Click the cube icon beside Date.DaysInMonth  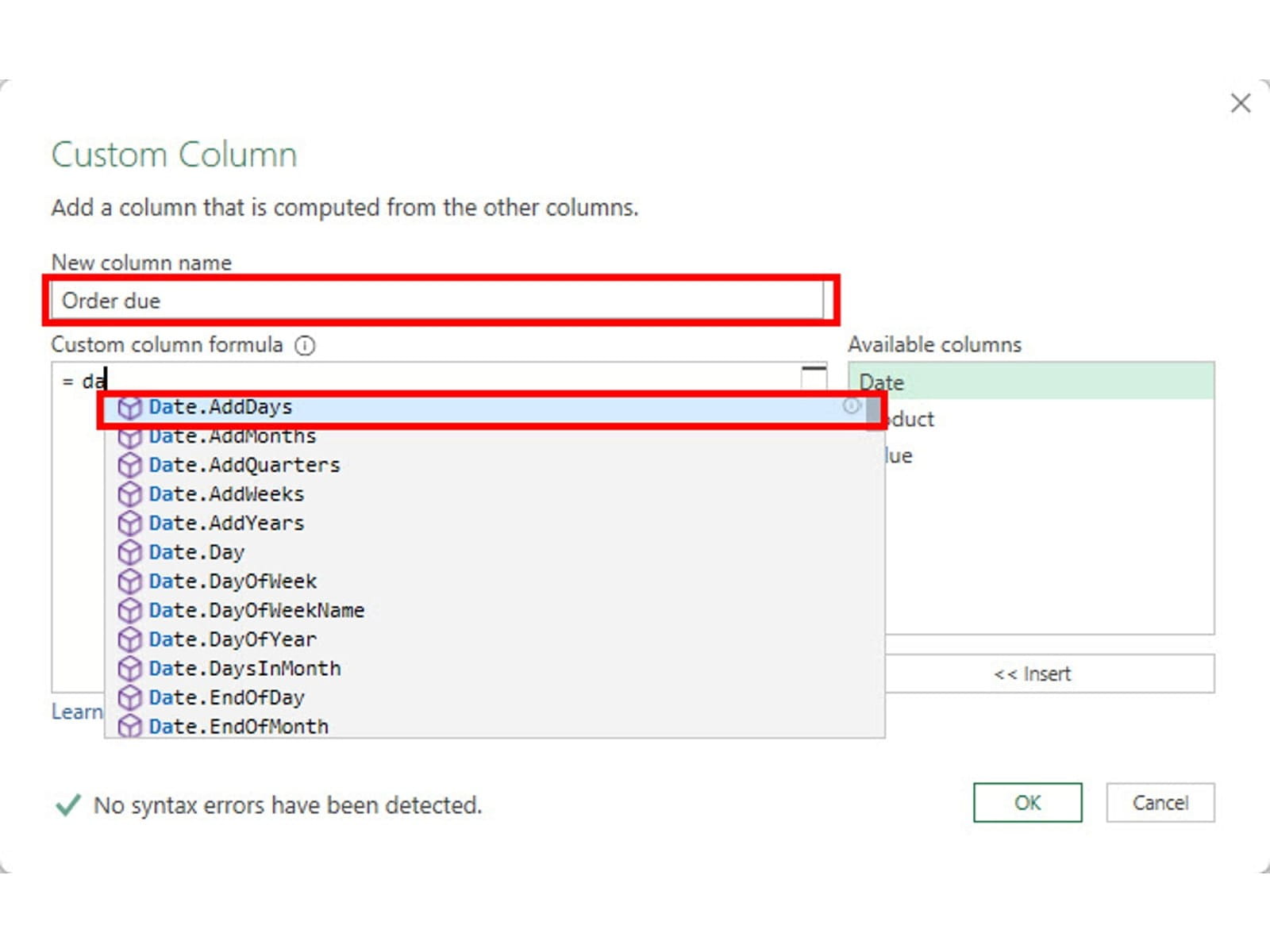coord(129,669)
